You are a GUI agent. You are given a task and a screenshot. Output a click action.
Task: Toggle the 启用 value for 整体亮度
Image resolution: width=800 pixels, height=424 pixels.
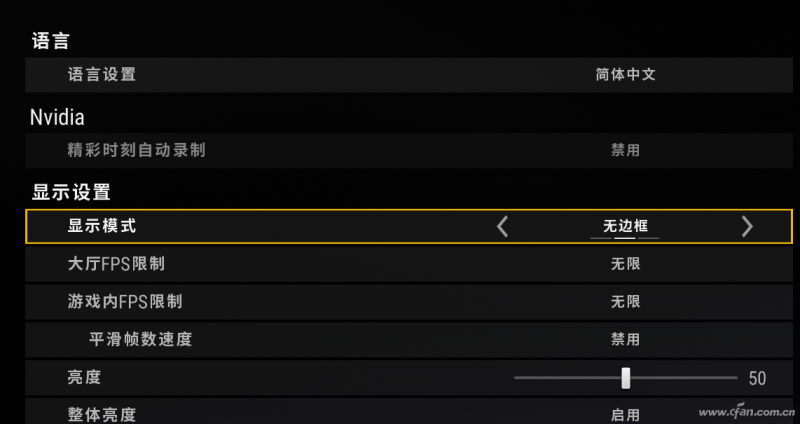point(625,414)
